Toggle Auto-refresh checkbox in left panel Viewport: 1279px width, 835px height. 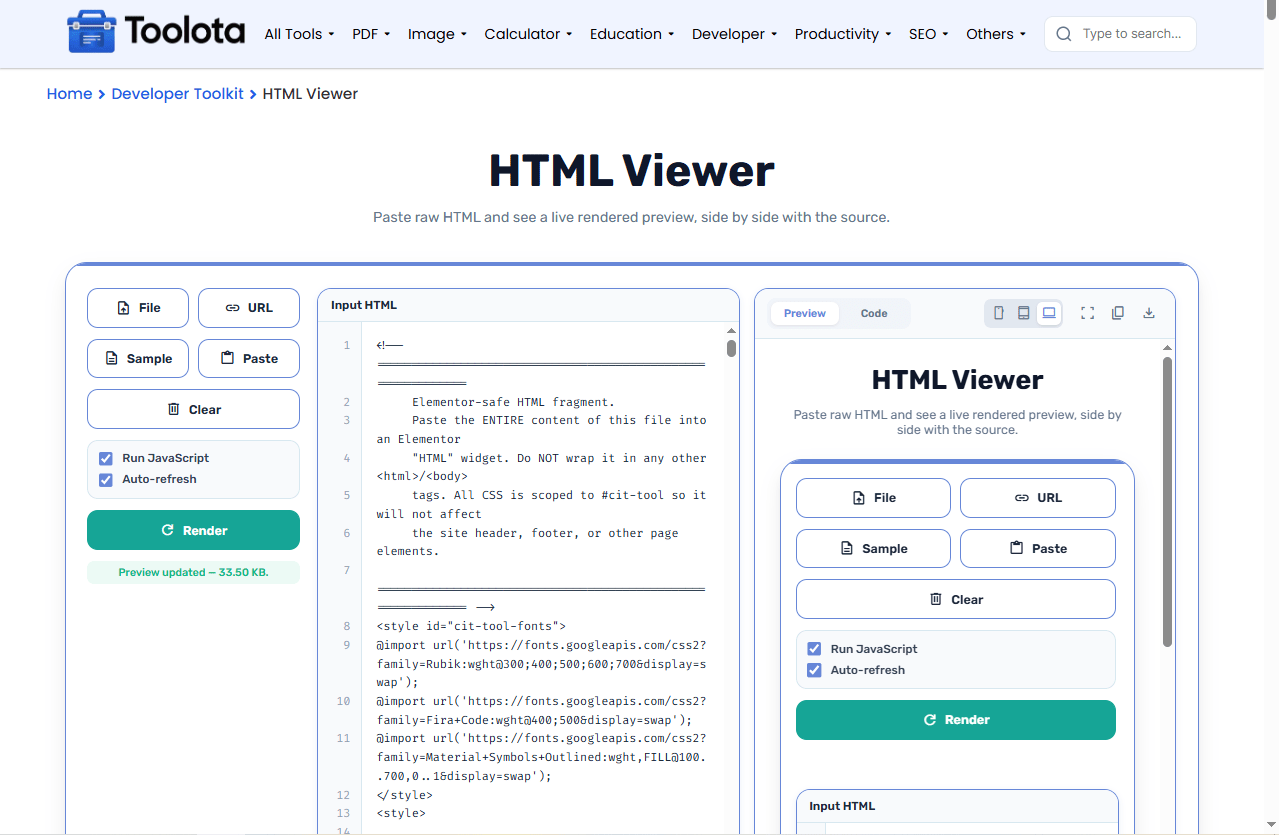(106, 480)
